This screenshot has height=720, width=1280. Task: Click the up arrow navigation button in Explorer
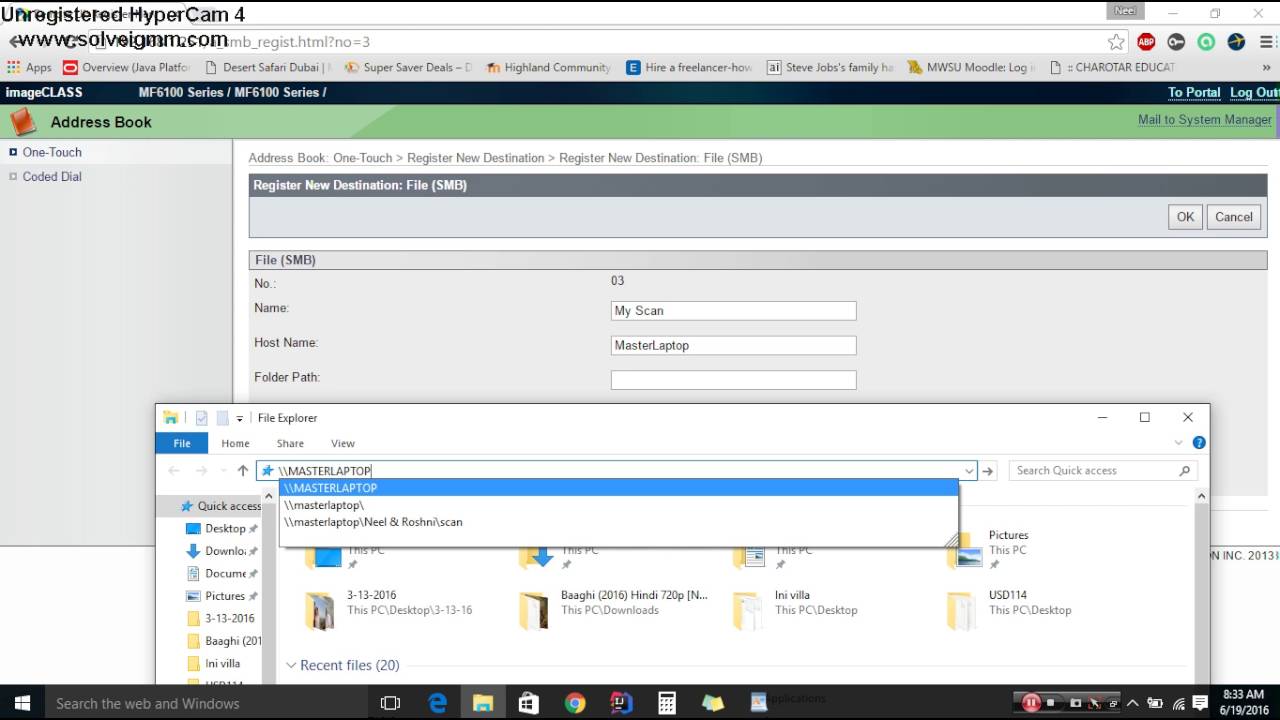point(242,471)
